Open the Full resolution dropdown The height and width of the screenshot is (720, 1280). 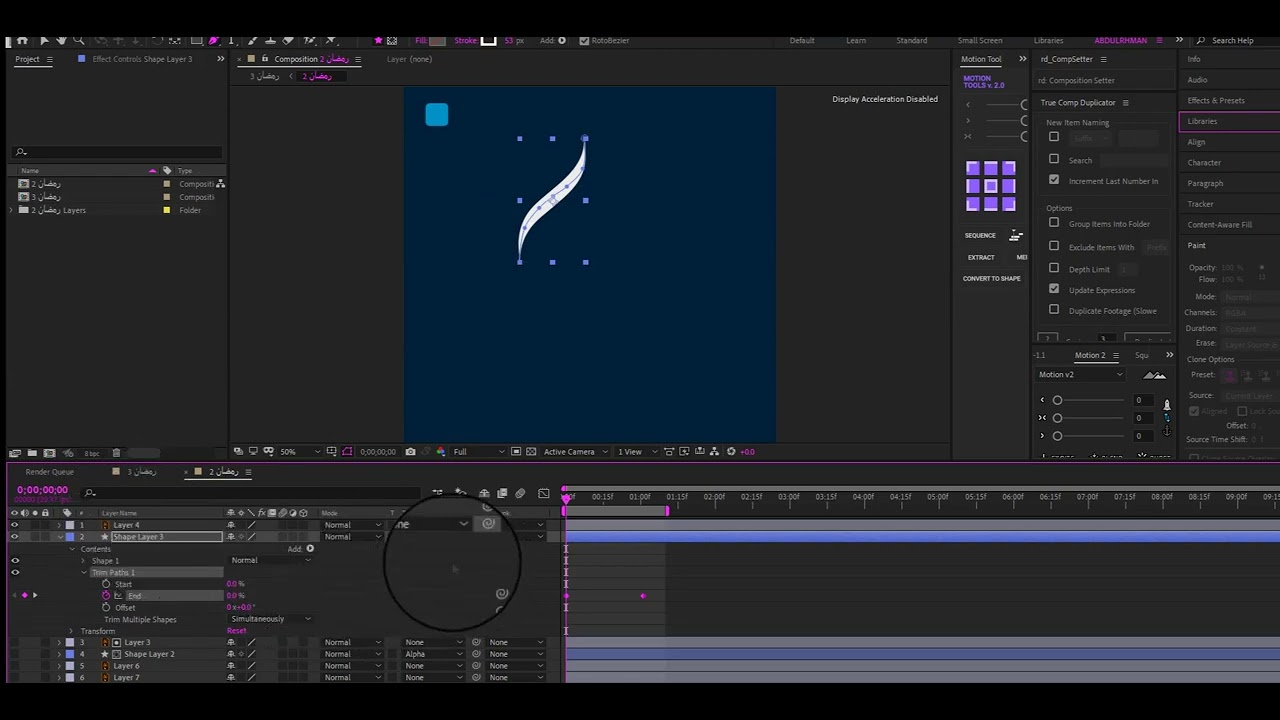pos(479,452)
